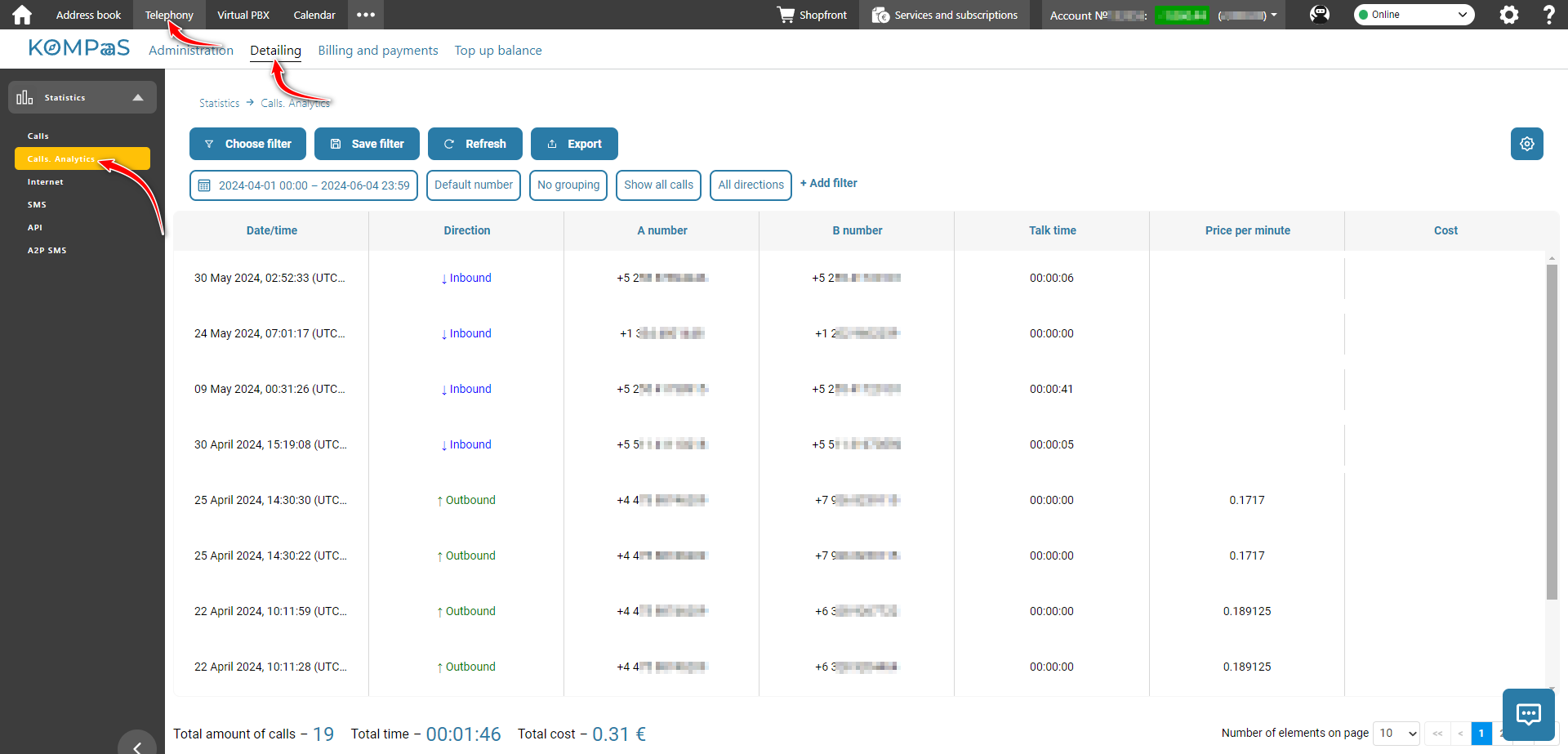Select the Detailing tab
Image resolution: width=1568 pixels, height=754 pixels.
(x=276, y=51)
